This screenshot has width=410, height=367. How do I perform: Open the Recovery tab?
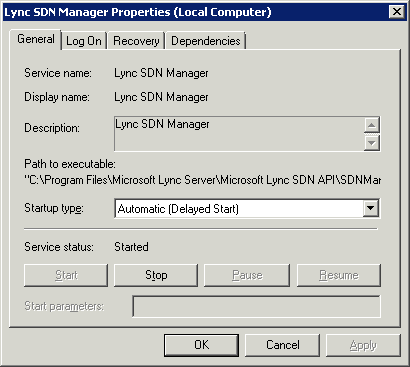(x=136, y=41)
